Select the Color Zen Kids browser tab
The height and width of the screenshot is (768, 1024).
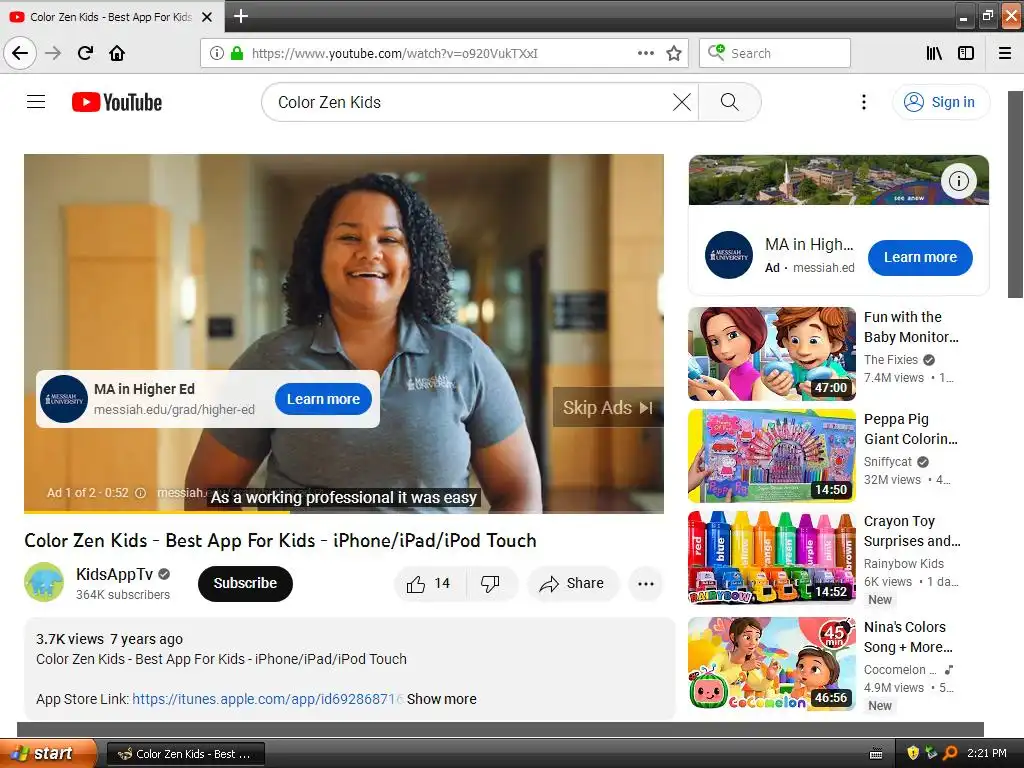click(x=112, y=17)
